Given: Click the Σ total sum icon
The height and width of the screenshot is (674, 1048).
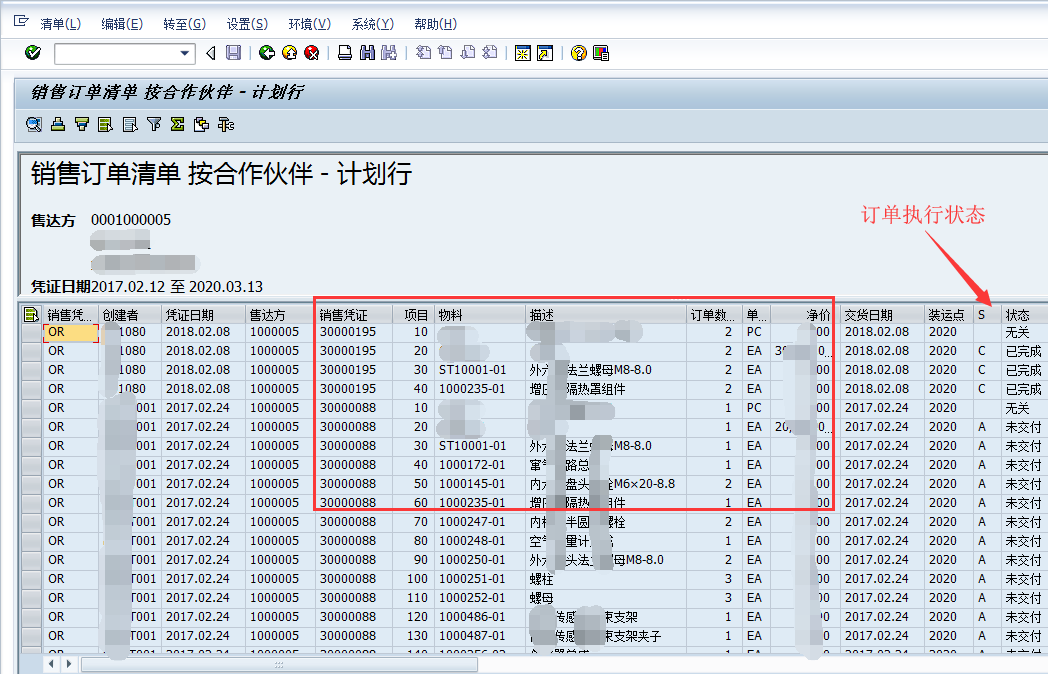Looking at the screenshot, I should (x=176, y=124).
